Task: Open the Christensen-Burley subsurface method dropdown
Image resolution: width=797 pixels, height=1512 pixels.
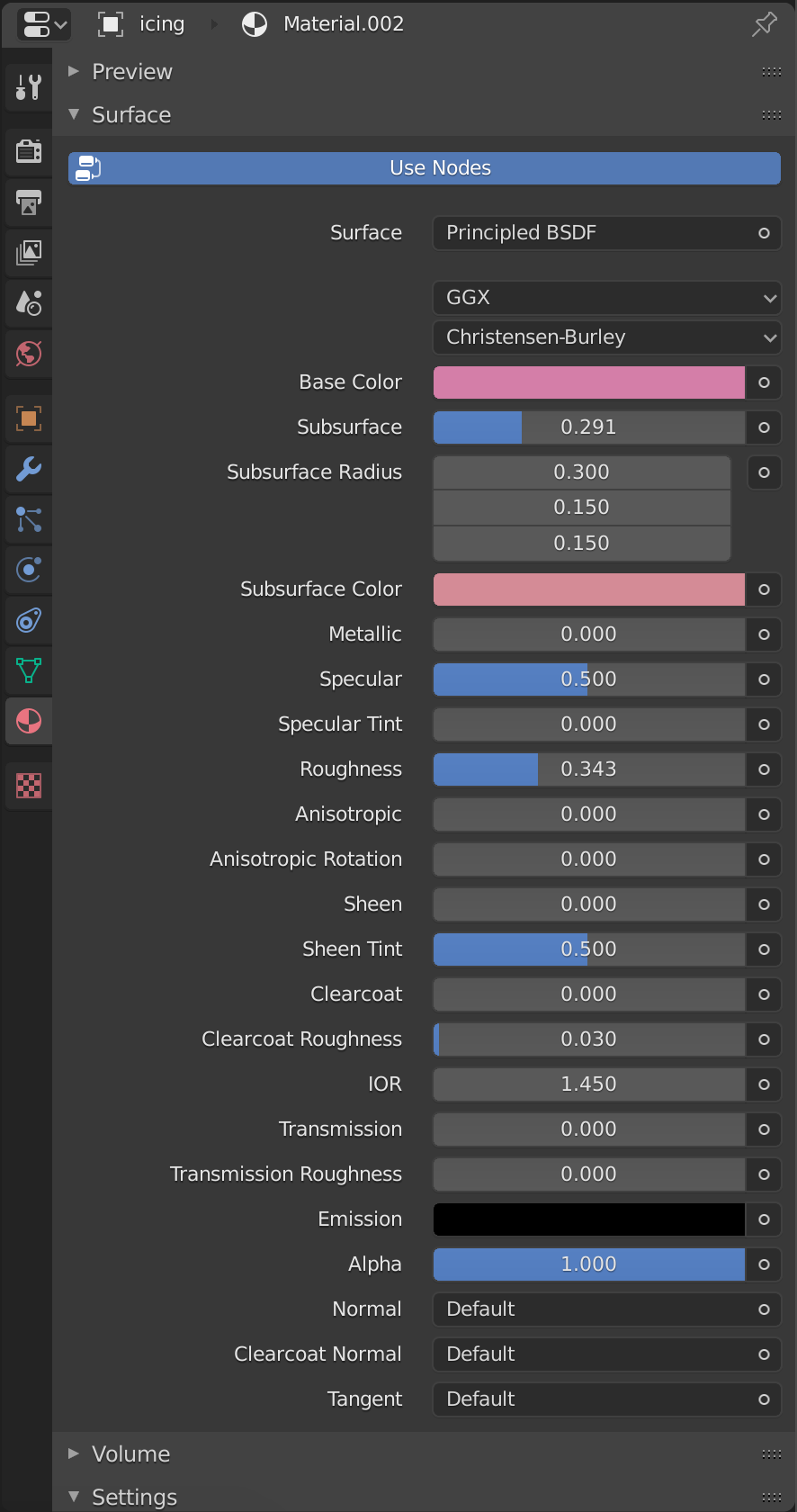Action: (x=607, y=337)
